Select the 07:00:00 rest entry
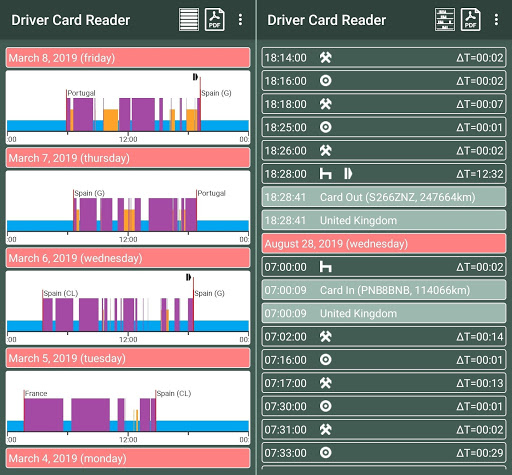The height and width of the screenshot is (475, 512). (384, 267)
